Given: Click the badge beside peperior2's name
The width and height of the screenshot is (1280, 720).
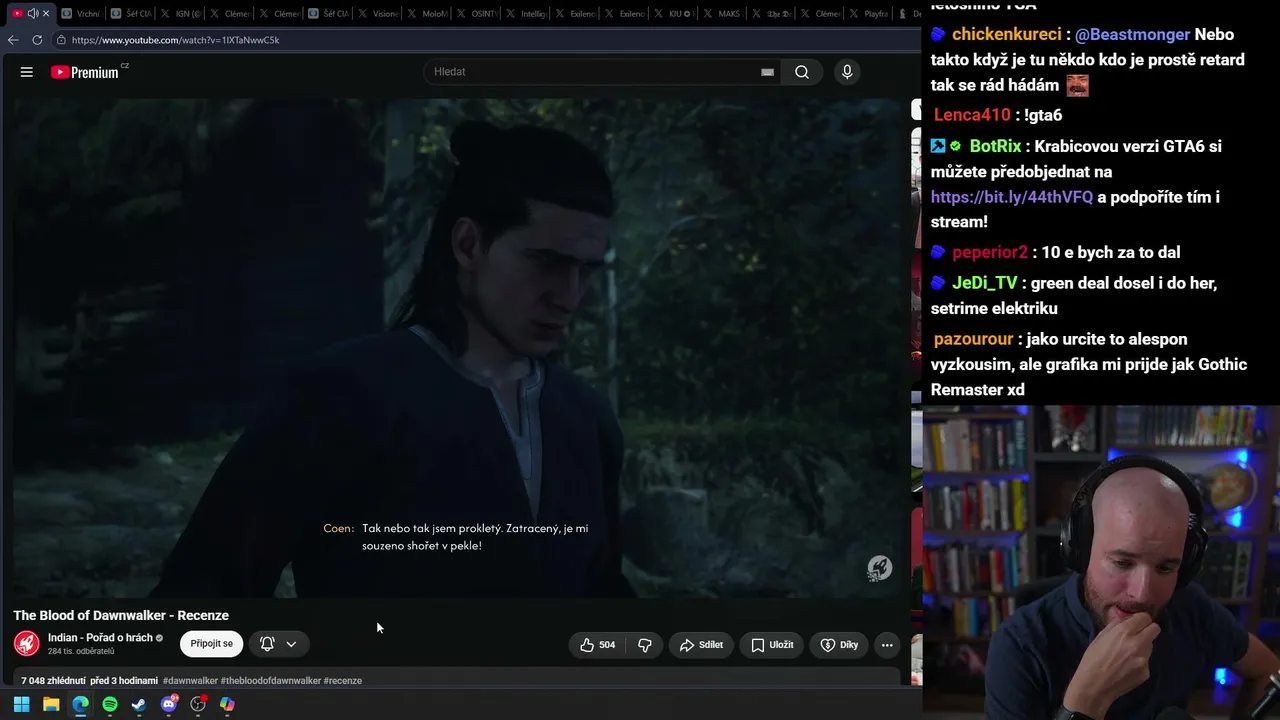Looking at the screenshot, I should pos(938,252).
